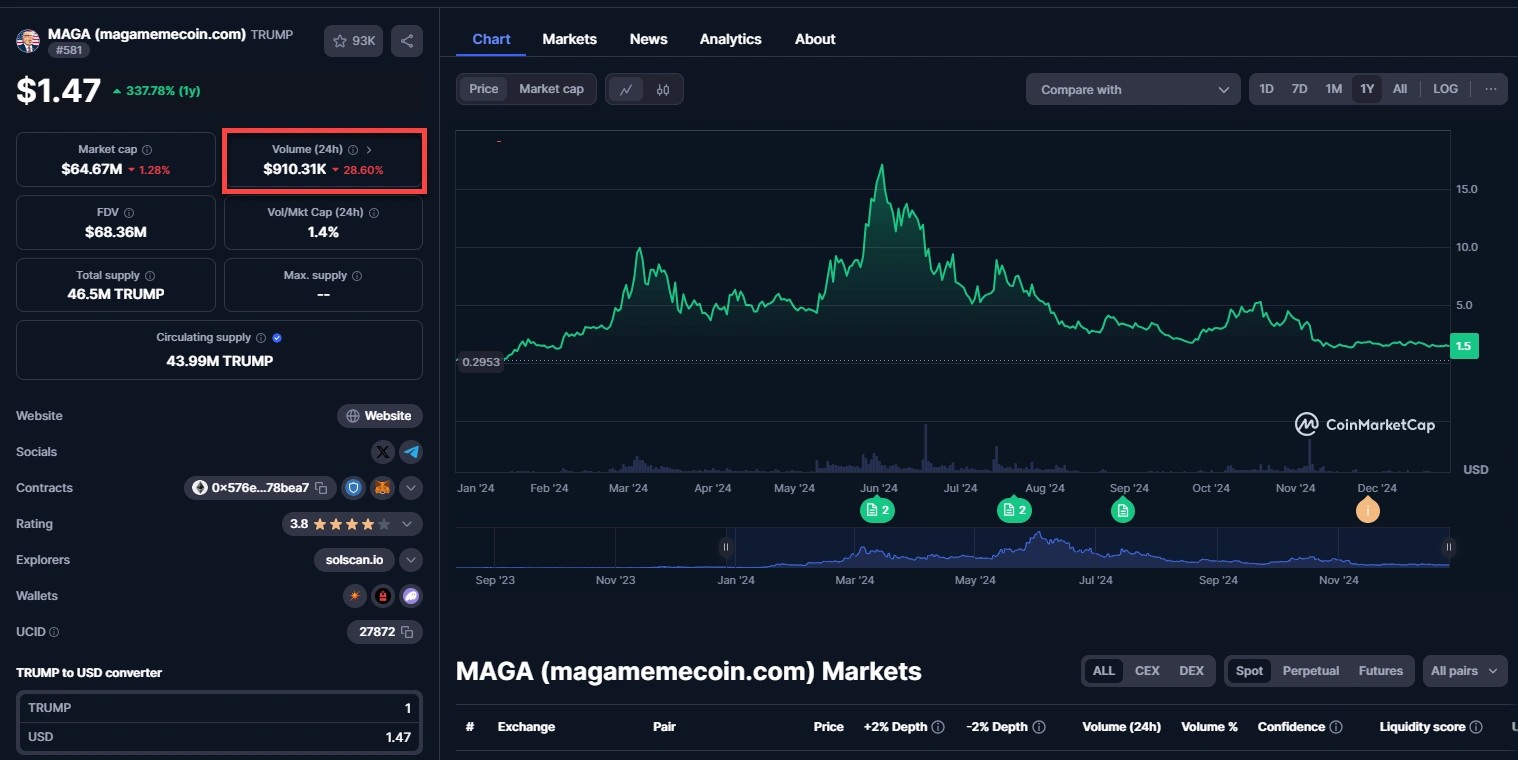
Task: Toggle chart to Market cap
Action: pyautogui.click(x=551, y=89)
